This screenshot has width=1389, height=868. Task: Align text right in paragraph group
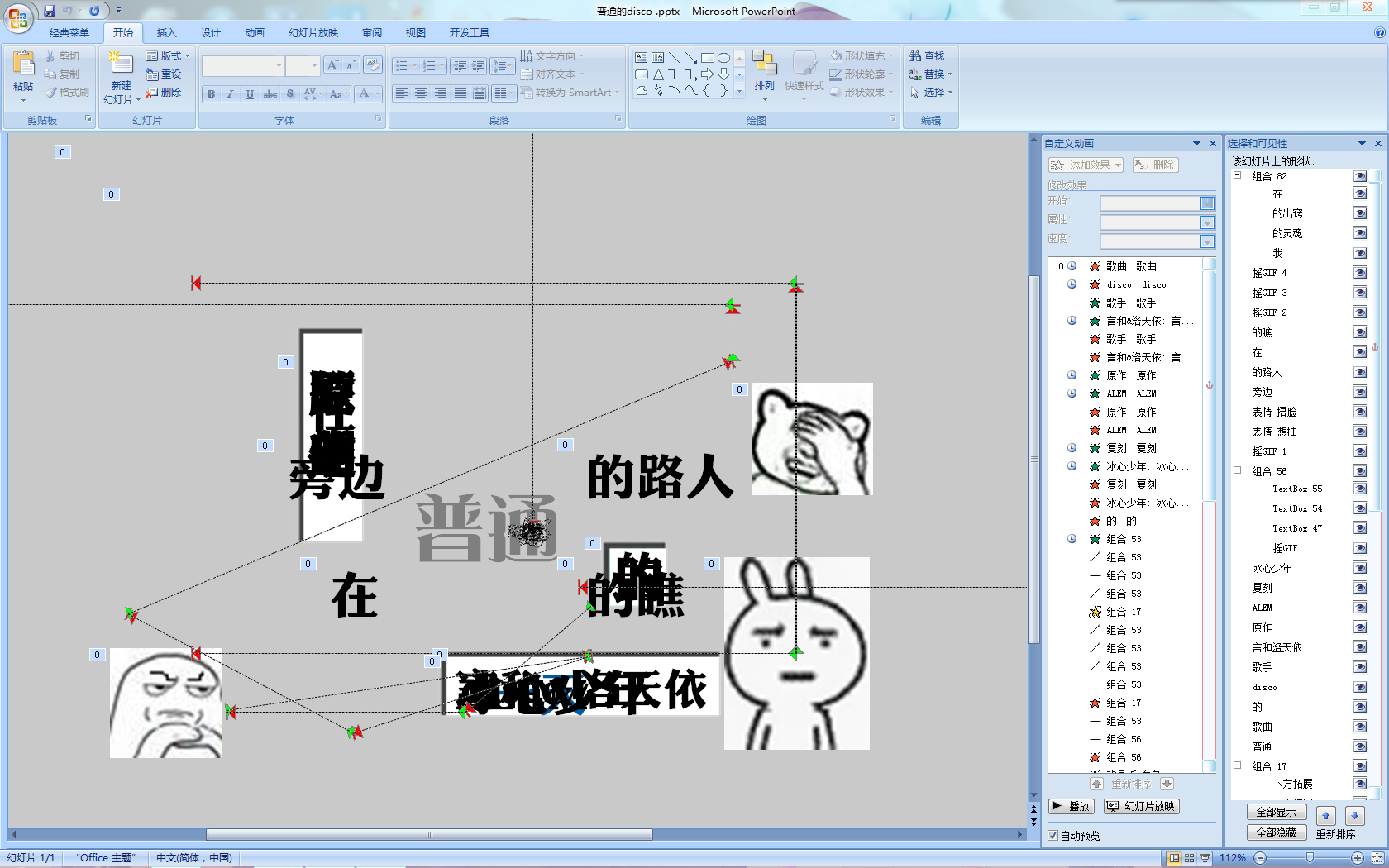pyautogui.click(x=441, y=93)
